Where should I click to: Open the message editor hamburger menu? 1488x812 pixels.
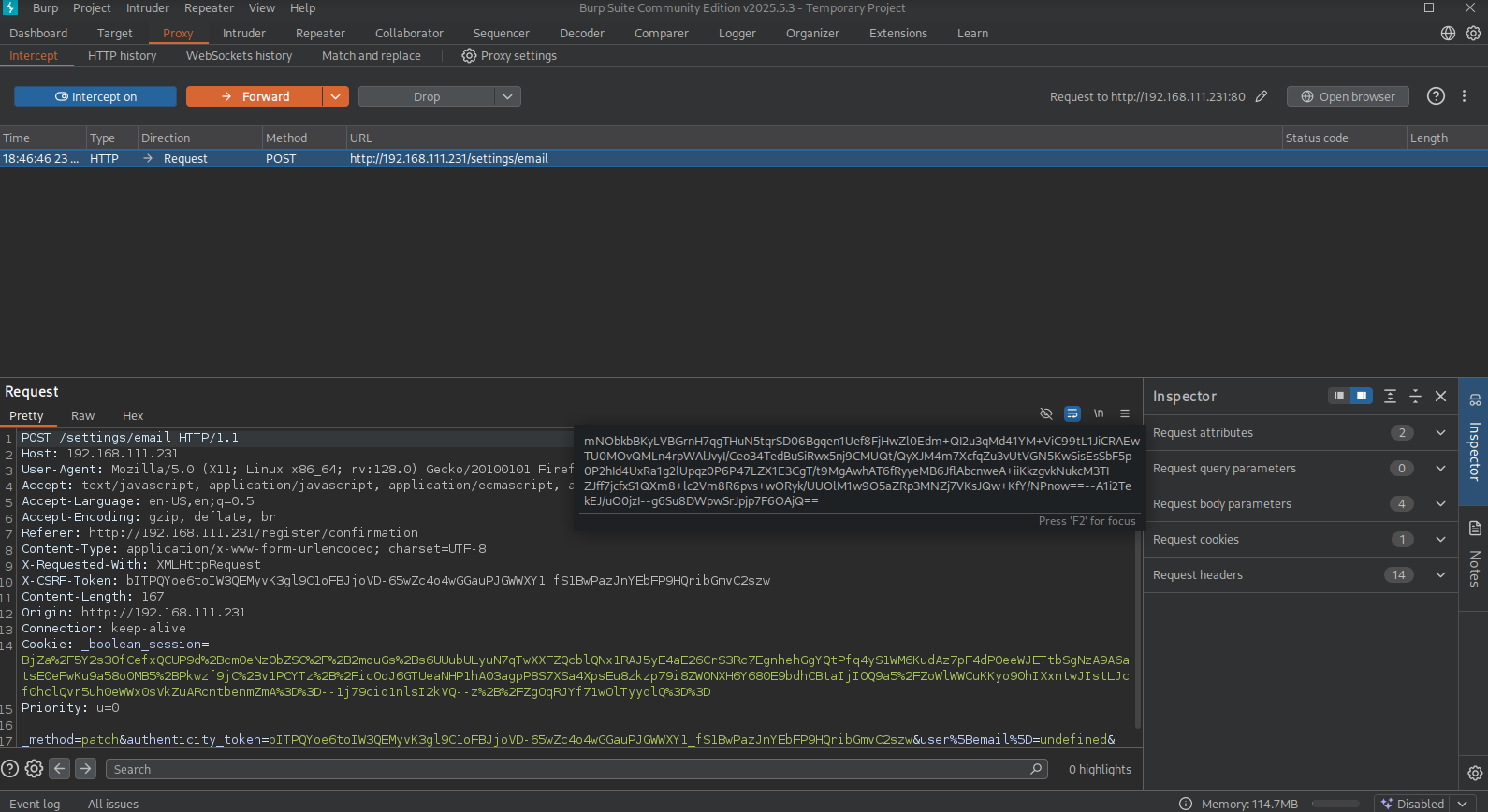(1125, 413)
